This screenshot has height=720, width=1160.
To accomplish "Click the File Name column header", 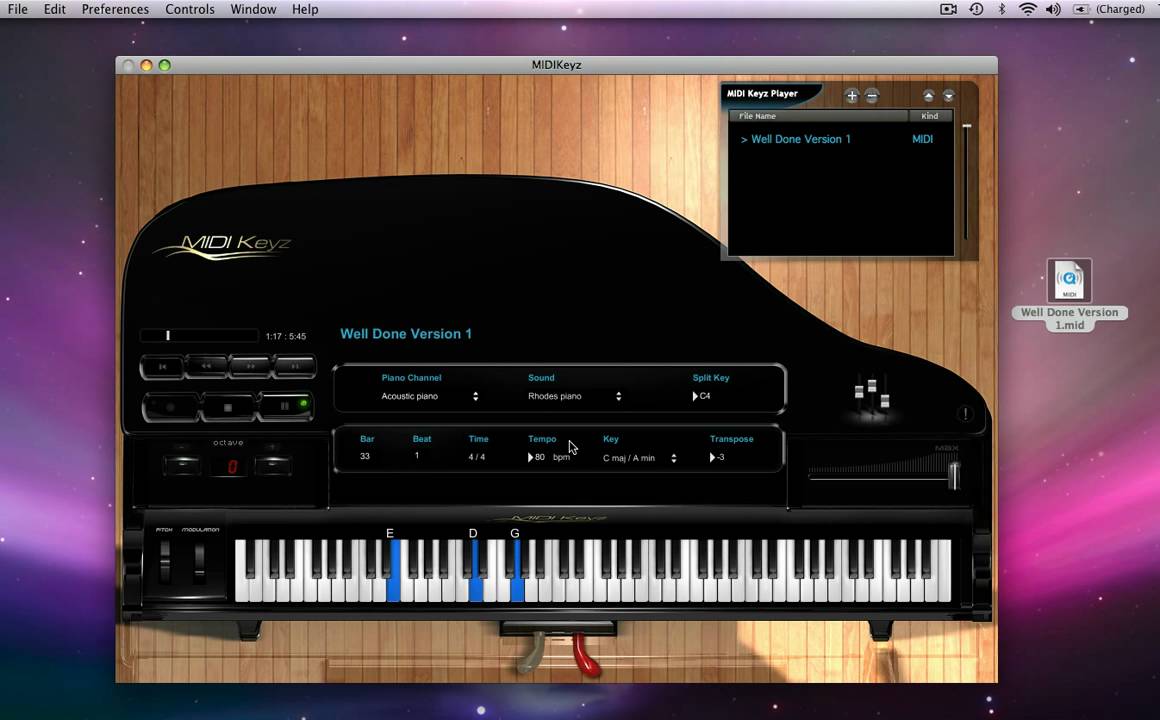I will point(818,116).
